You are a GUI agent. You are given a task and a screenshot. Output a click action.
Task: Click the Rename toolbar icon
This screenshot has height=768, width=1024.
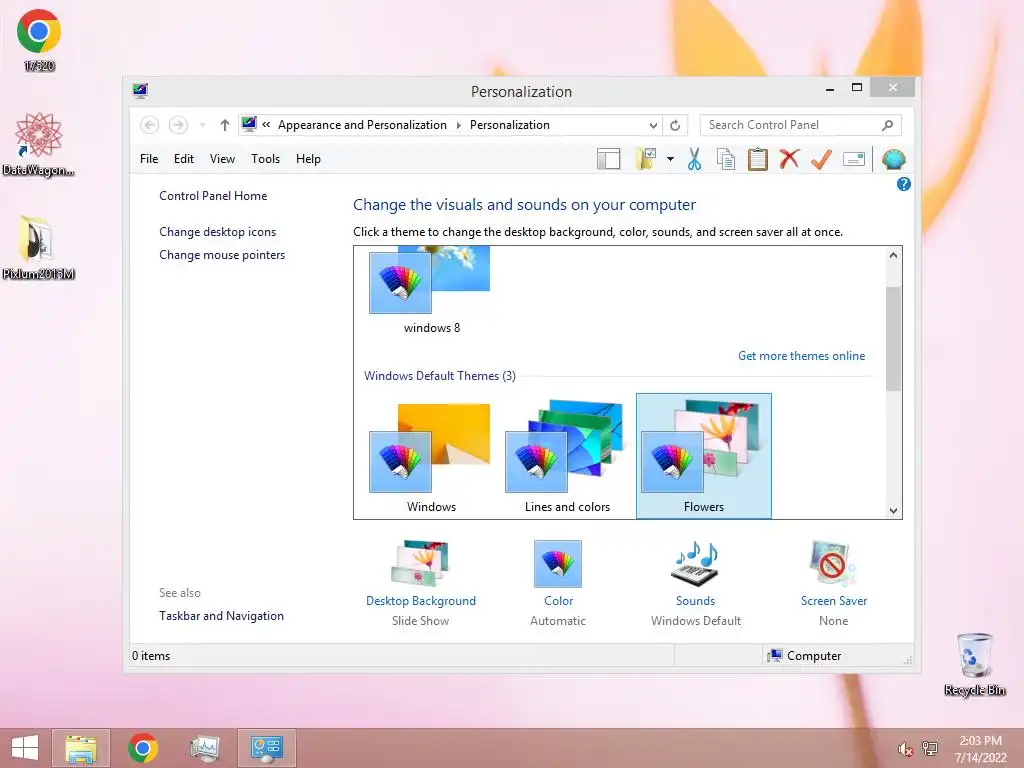[x=854, y=159]
